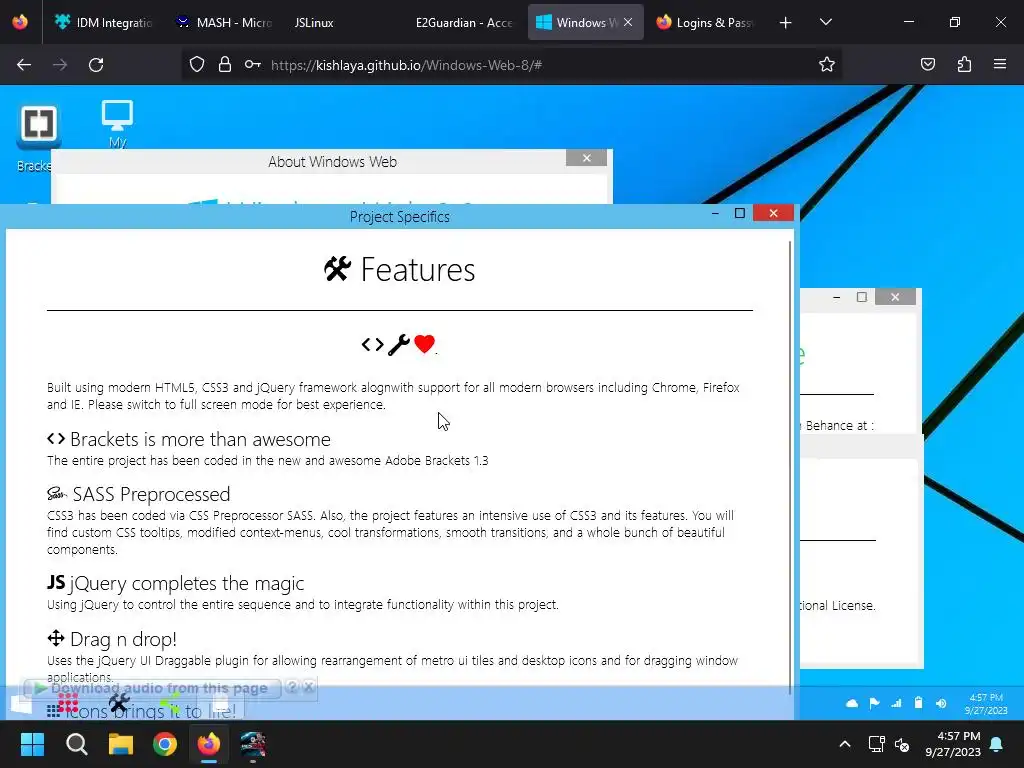1024x768 pixels.
Task: Switch to the MASH - Micro tab
Action: click(x=224, y=22)
